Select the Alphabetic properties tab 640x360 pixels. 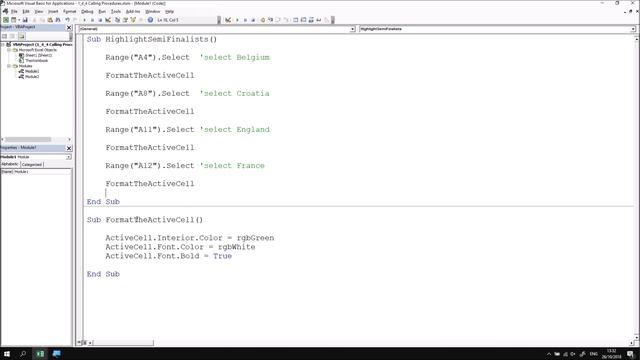10,164
